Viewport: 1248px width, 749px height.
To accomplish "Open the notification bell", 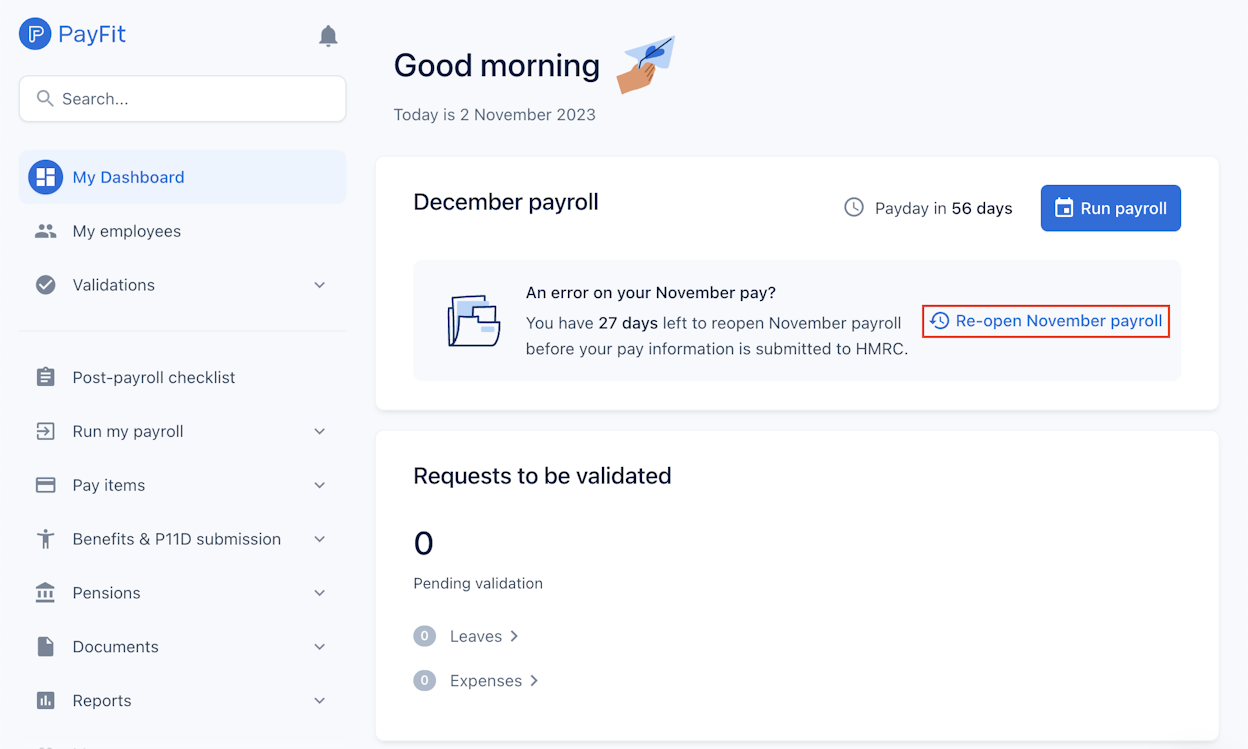I will (328, 34).
